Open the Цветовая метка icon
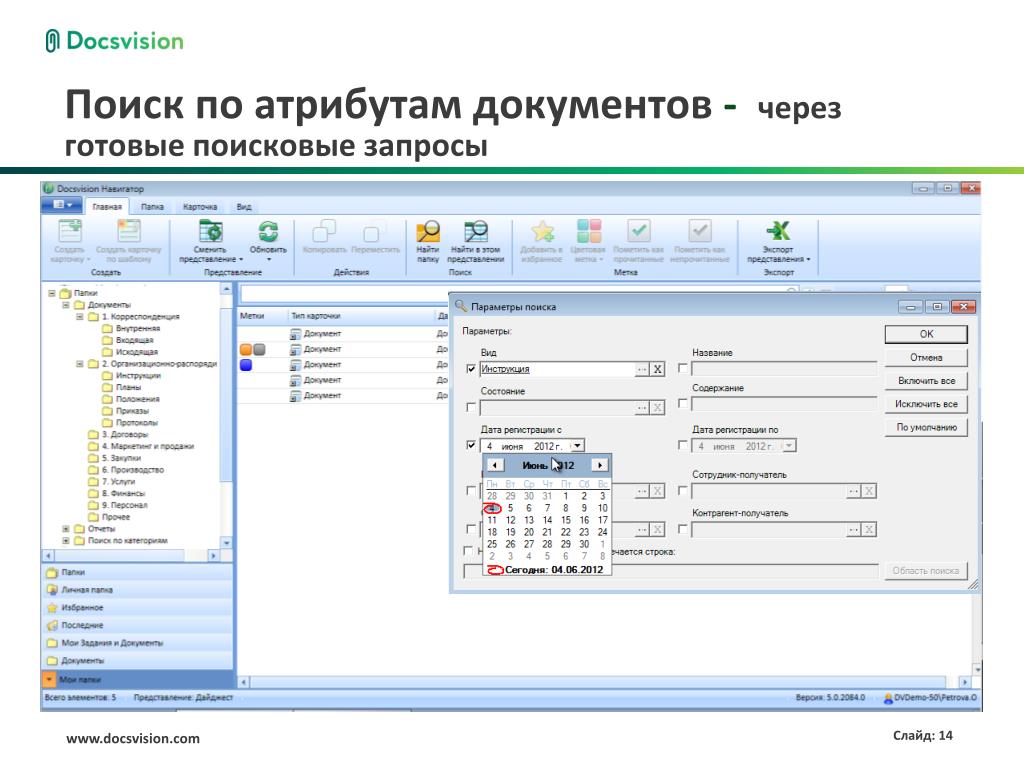The width and height of the screenshot is (1024, 768). [x=588, y=232]
